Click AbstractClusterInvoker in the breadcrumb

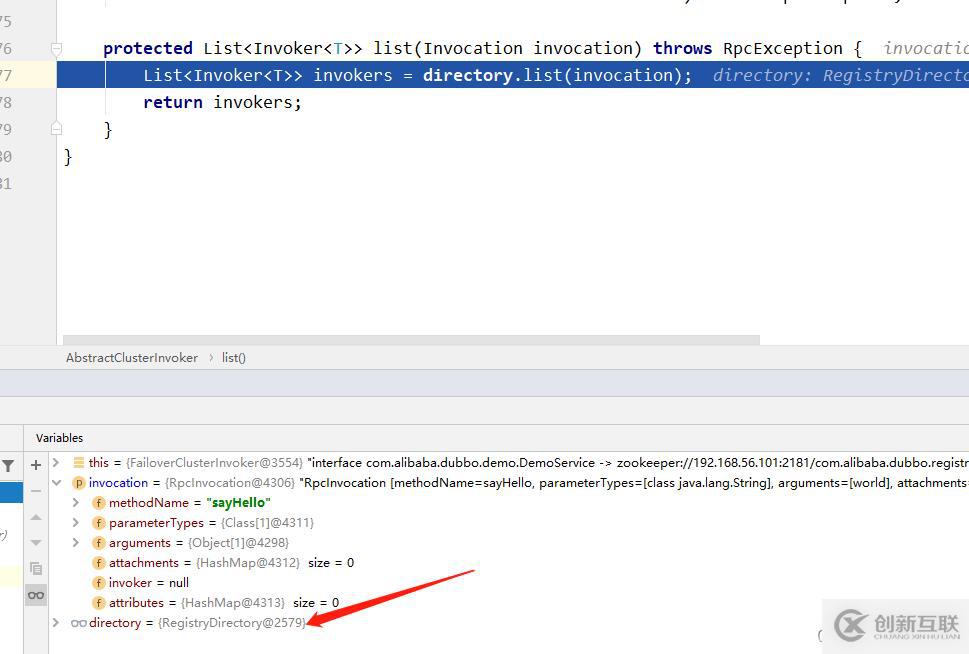click(x=132, y=358)
